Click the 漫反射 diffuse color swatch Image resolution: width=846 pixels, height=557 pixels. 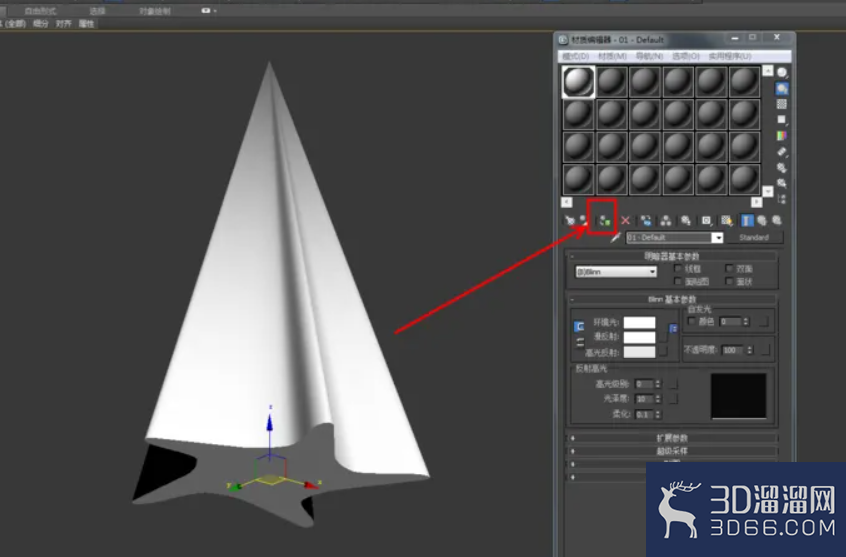pos(639,337)
